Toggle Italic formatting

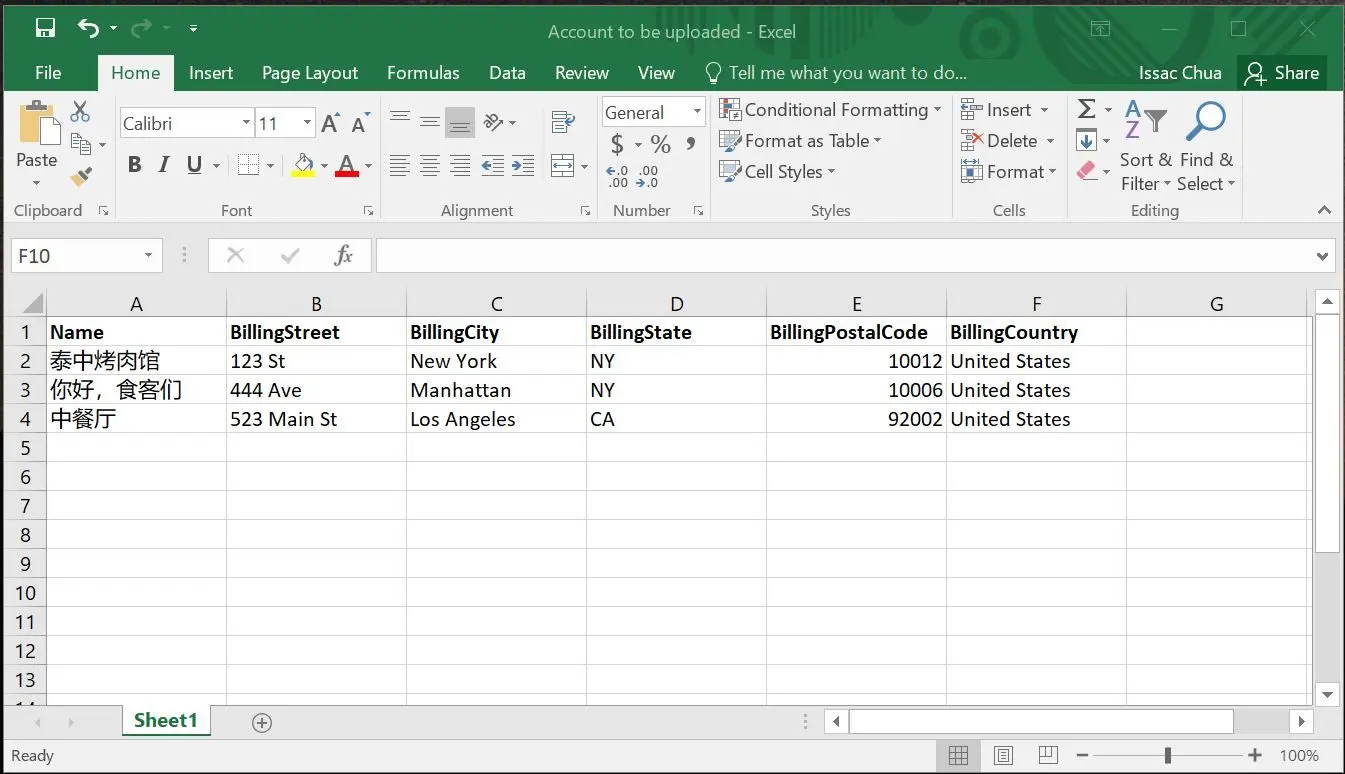tap(164, 165)
